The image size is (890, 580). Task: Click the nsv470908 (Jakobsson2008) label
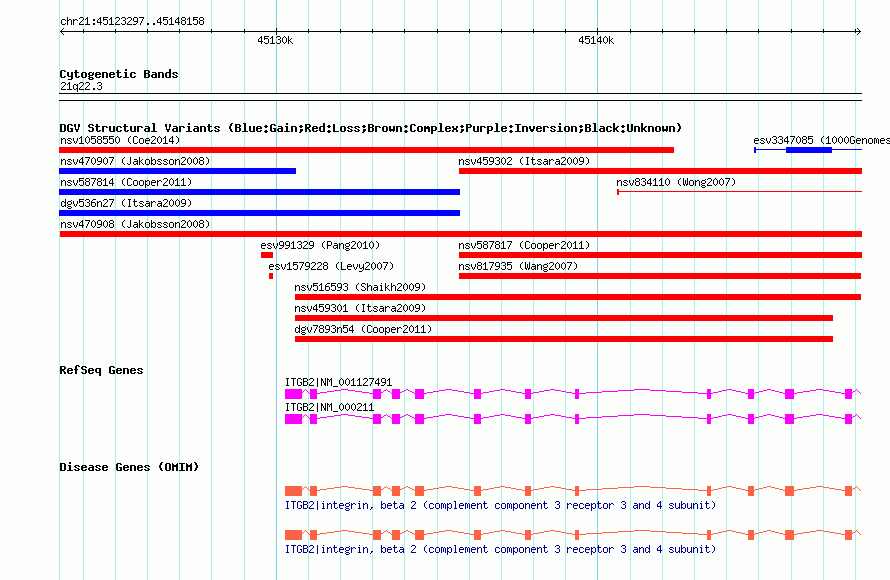135,224
